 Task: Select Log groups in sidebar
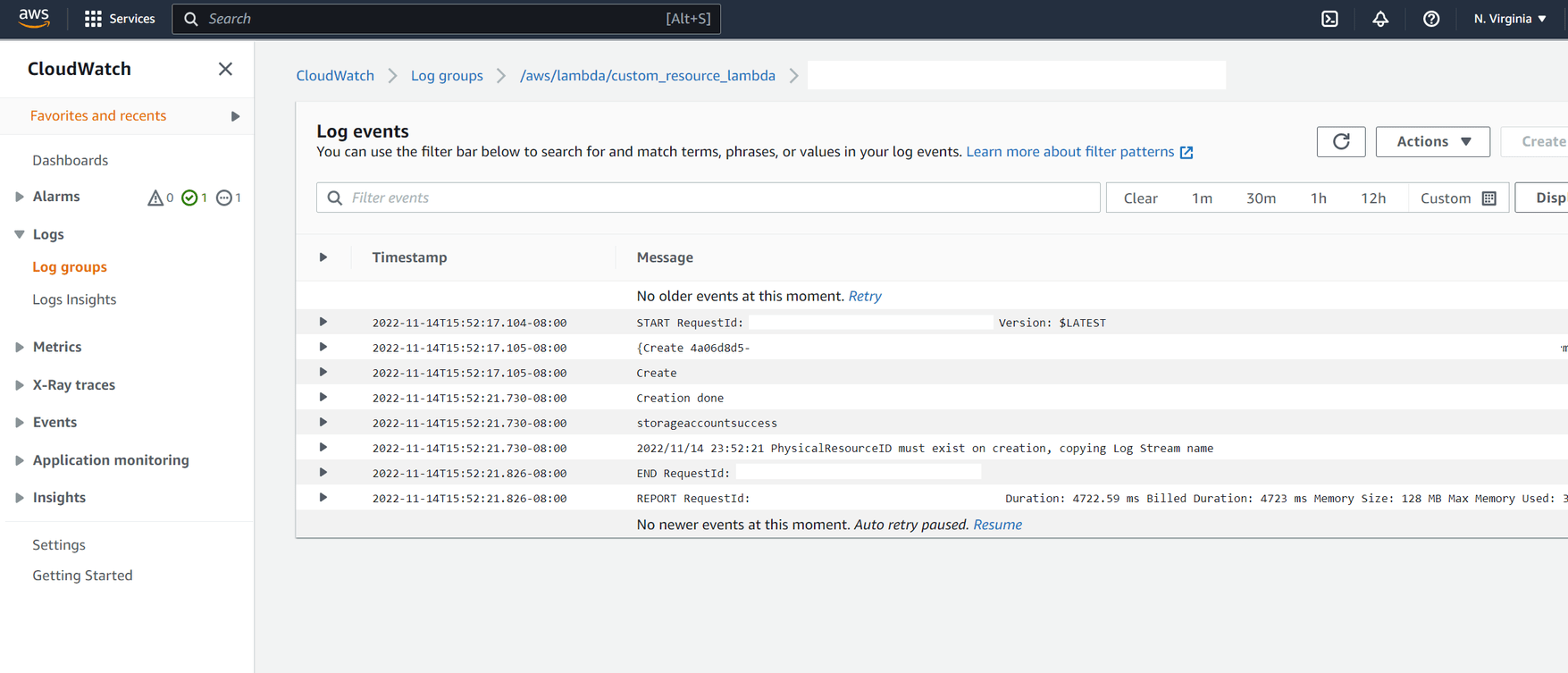pos(70,267)
